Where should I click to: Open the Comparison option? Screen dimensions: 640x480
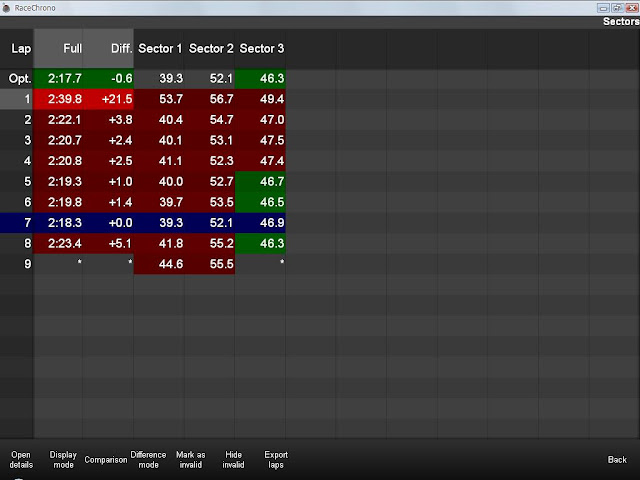tap(106, 460)
